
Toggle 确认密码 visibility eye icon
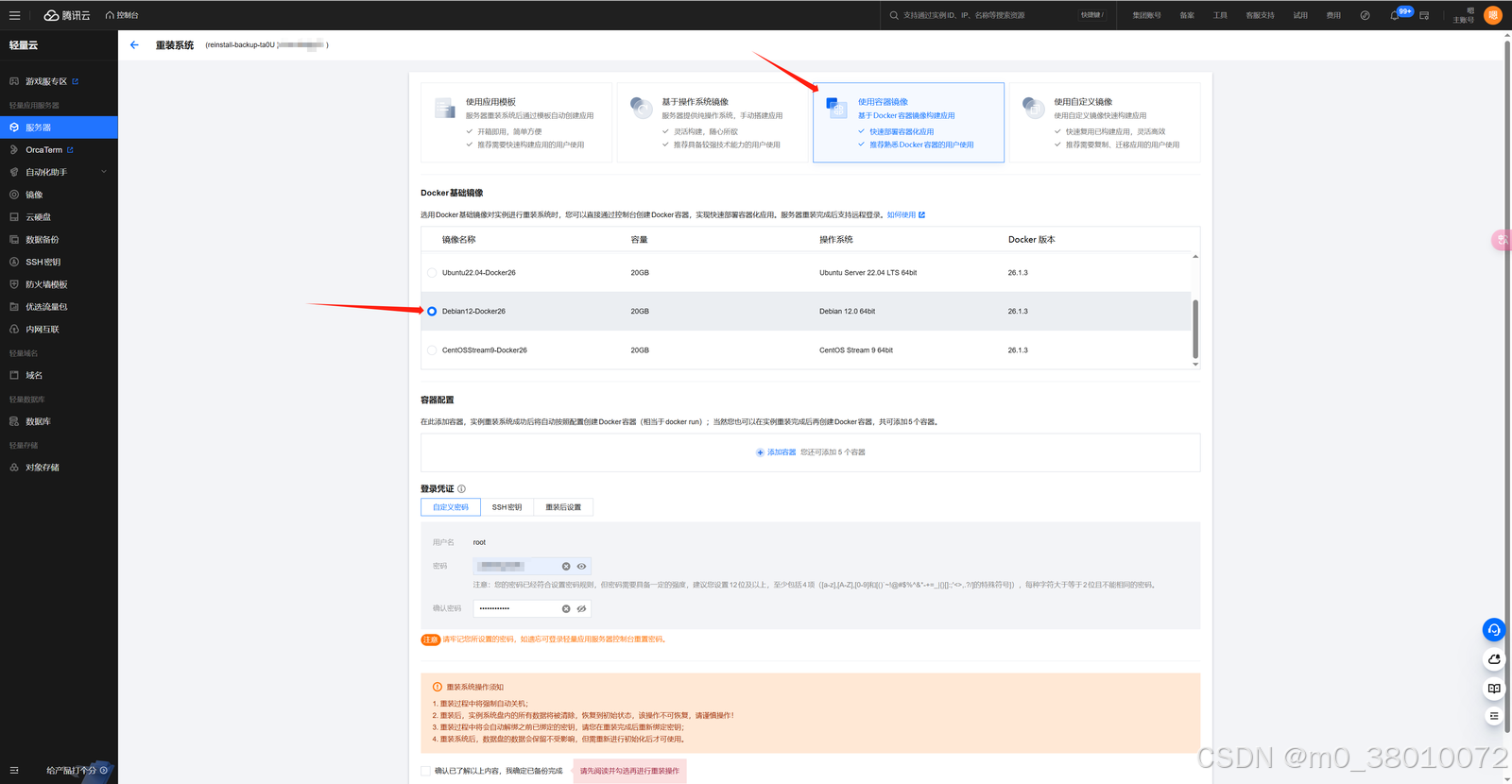(581, 609)
